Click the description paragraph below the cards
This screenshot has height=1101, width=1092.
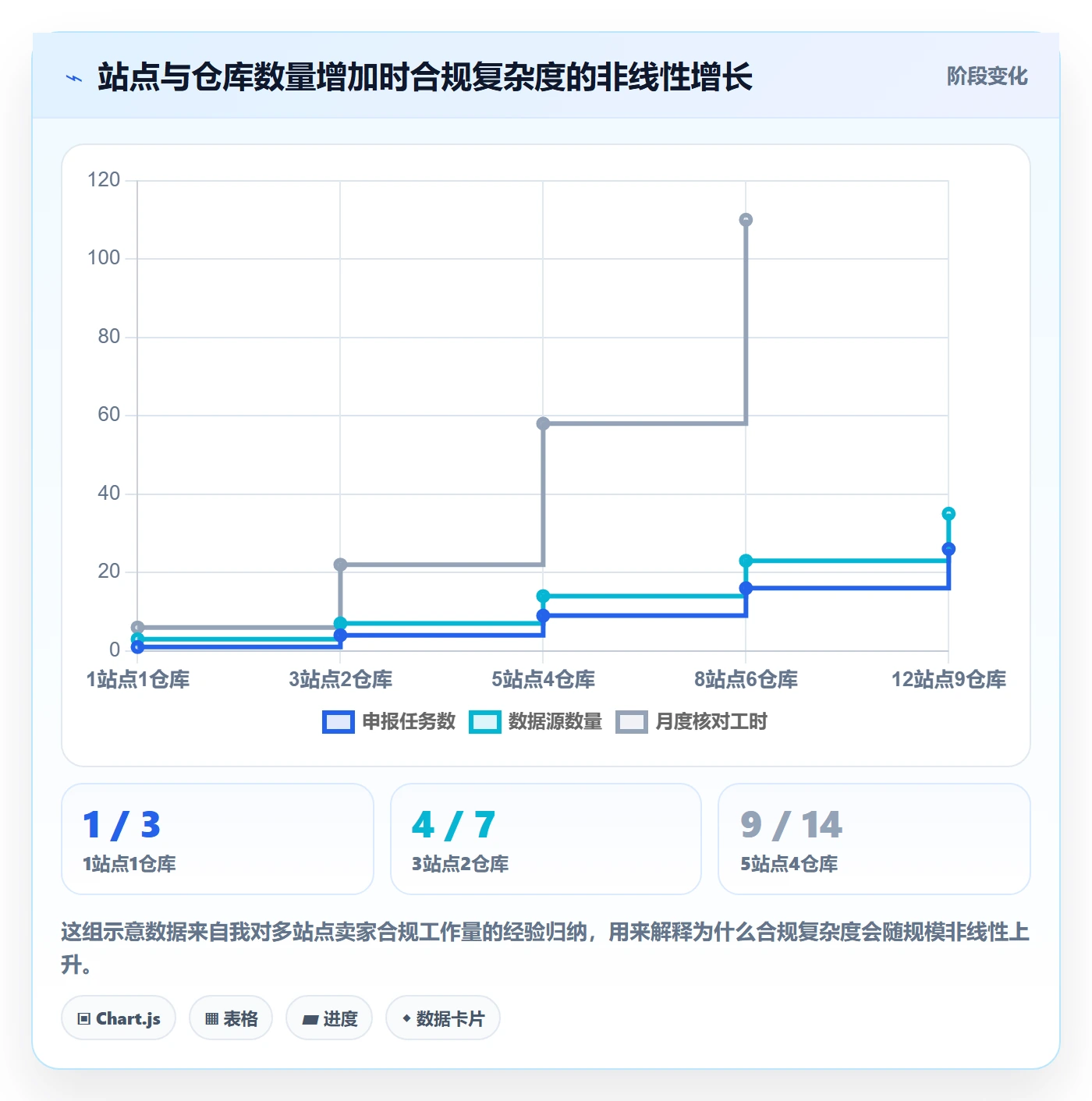click(545, 948)
